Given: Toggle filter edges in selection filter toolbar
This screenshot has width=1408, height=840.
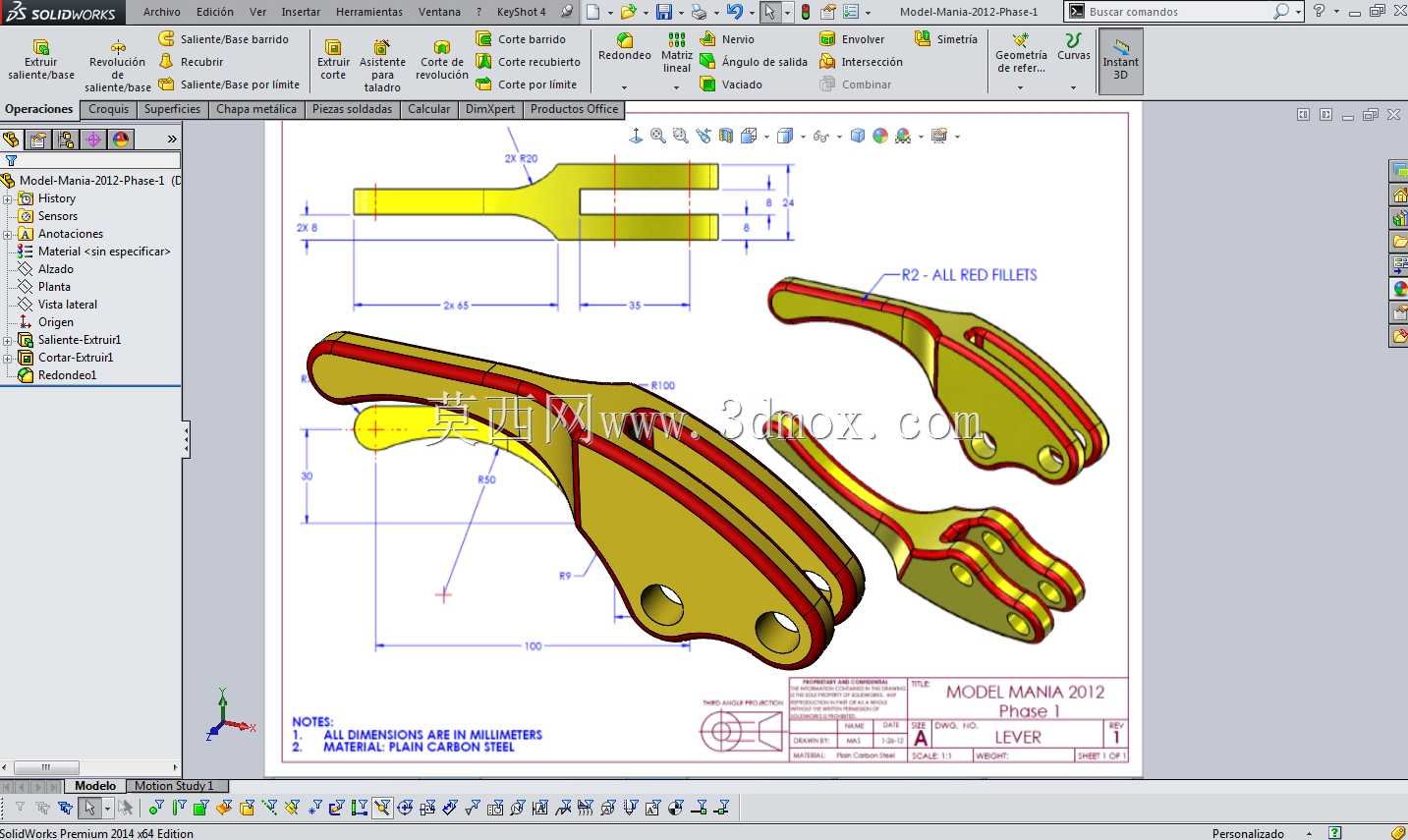Looking at the screenshot, I should (x=179, y=808).
